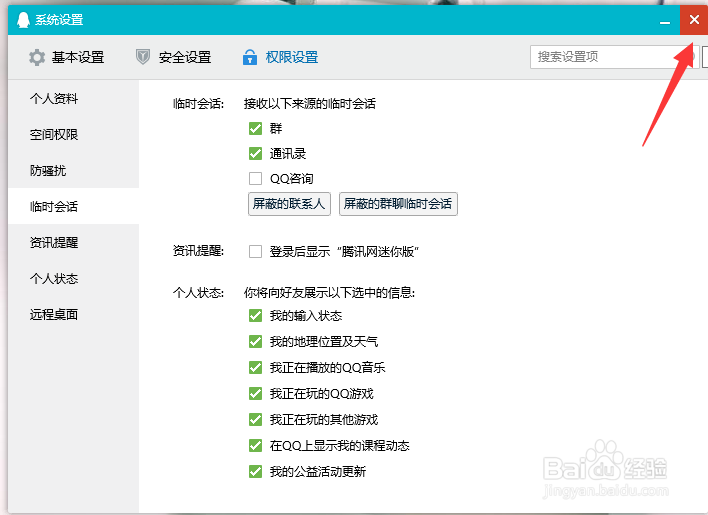The image size is (708, 515).
Task: Click the 系统设置 window title
Action: (59, 20)
